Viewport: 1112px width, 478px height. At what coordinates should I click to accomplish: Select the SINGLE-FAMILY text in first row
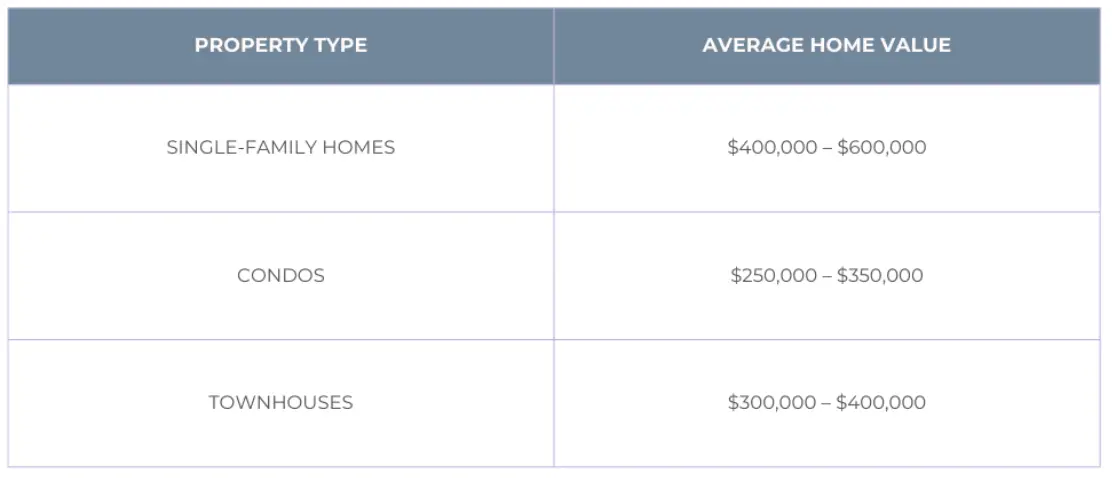pyautogui.click(x=238, y=148)
